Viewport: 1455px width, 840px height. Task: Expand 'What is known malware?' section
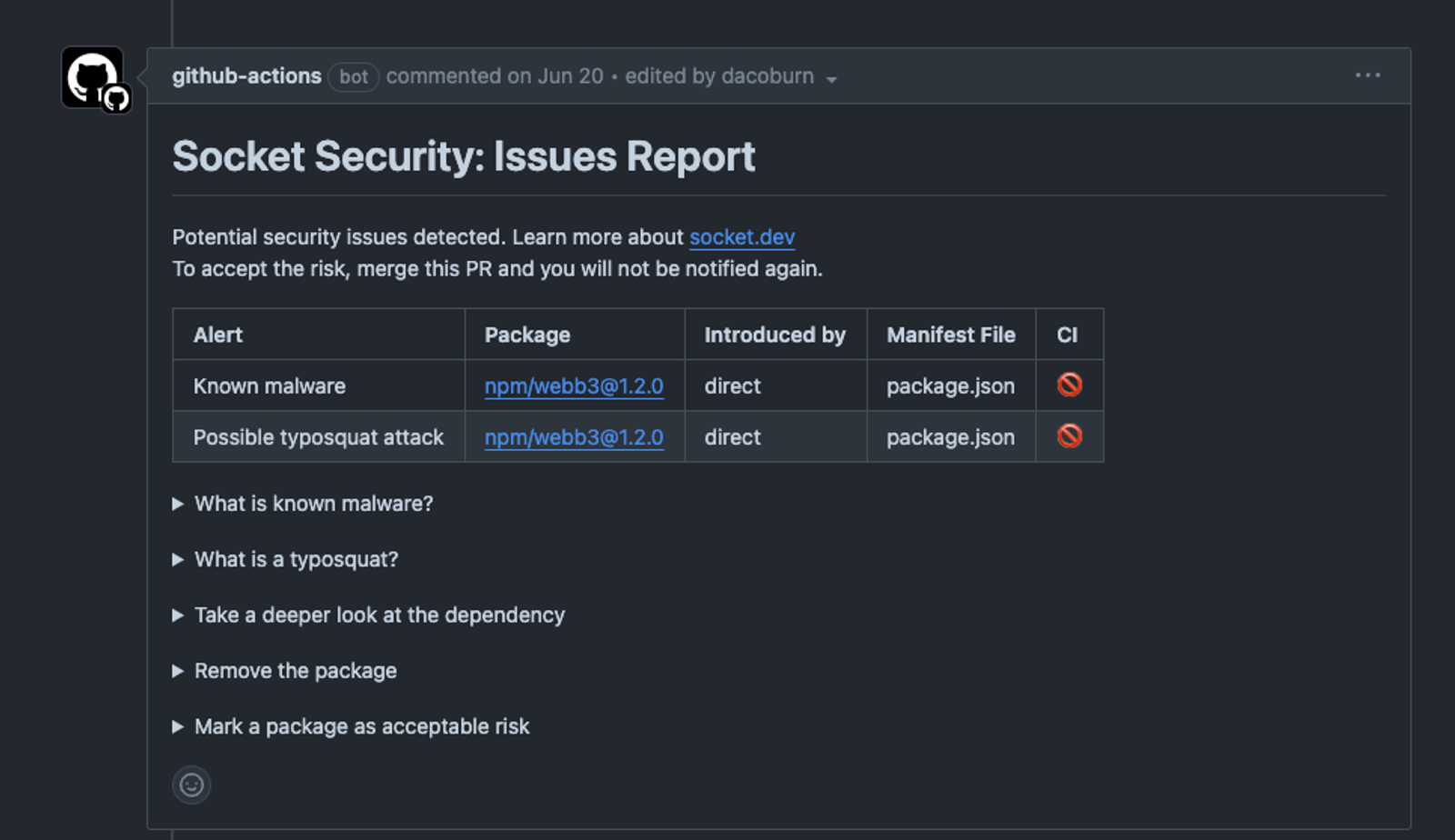[304, 504]
